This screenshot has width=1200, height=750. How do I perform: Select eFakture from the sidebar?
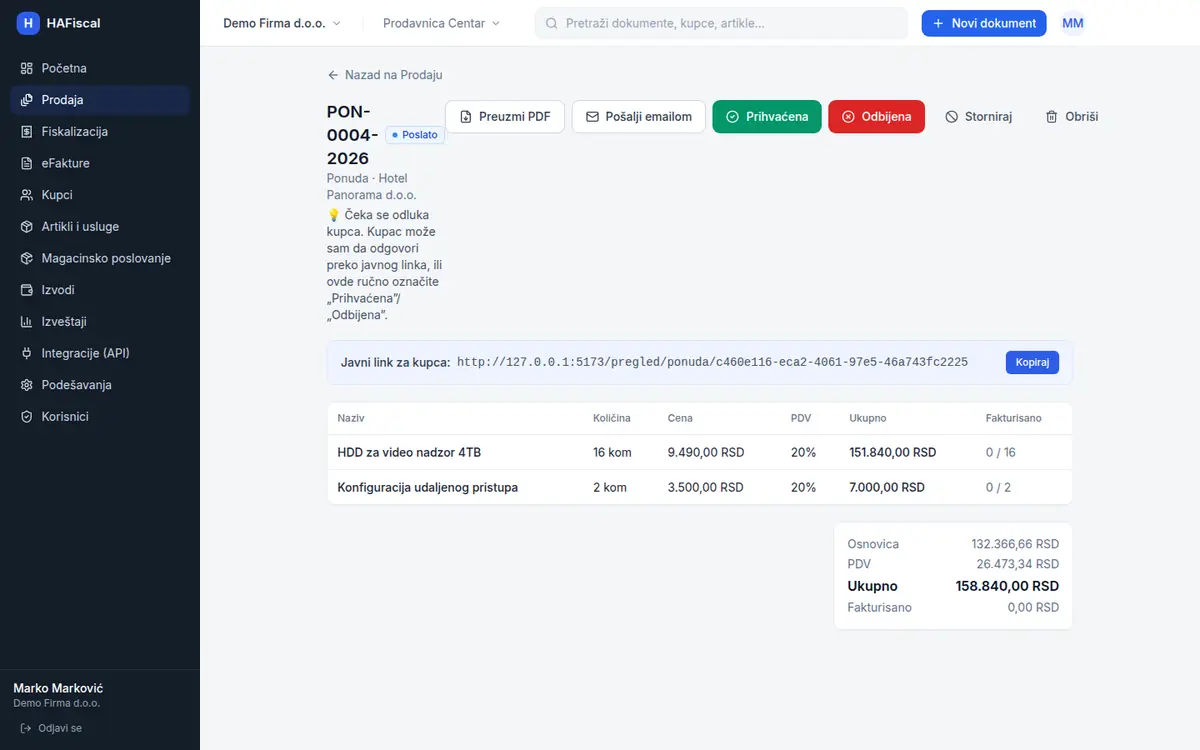point(100,163)
